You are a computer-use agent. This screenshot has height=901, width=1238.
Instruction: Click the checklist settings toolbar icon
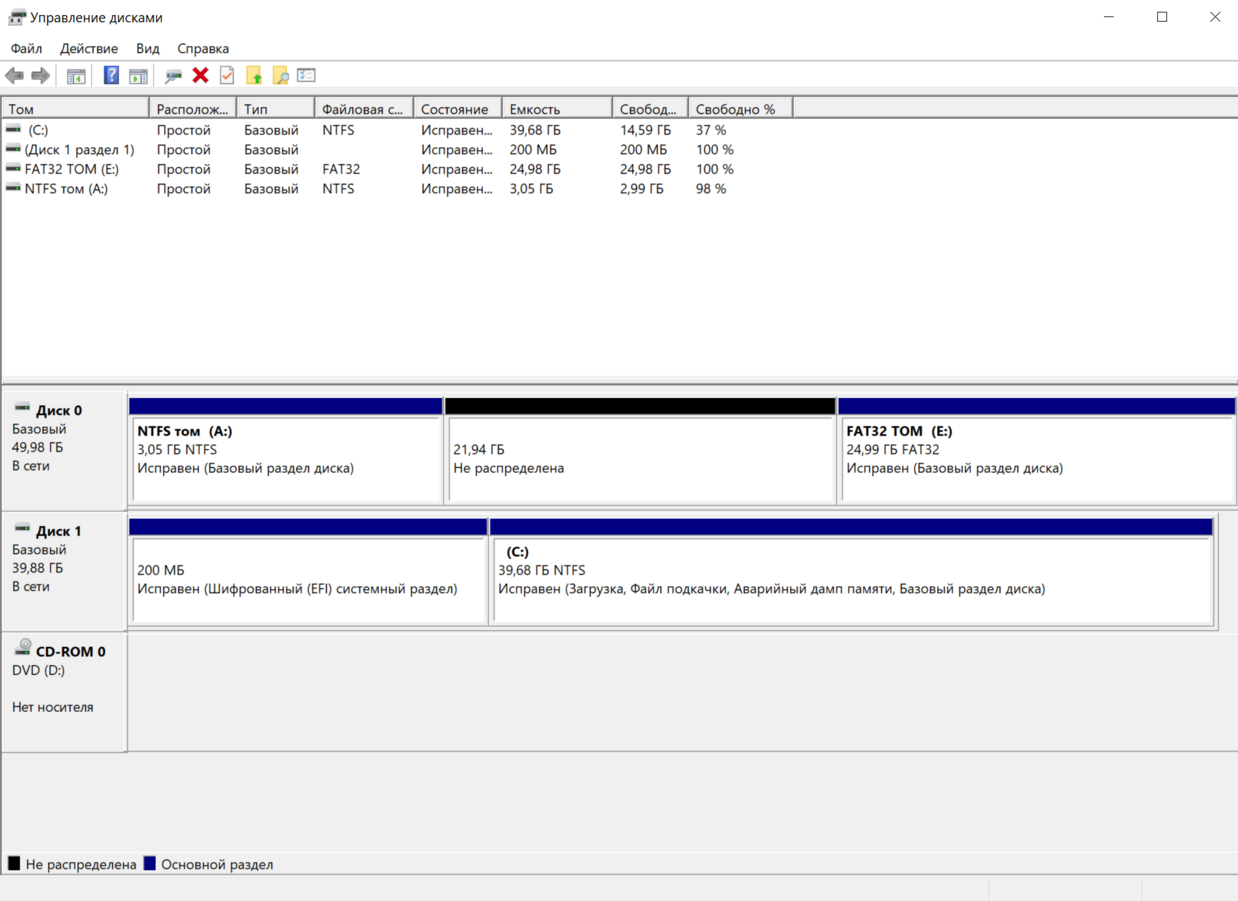click(x=307, y=76)
